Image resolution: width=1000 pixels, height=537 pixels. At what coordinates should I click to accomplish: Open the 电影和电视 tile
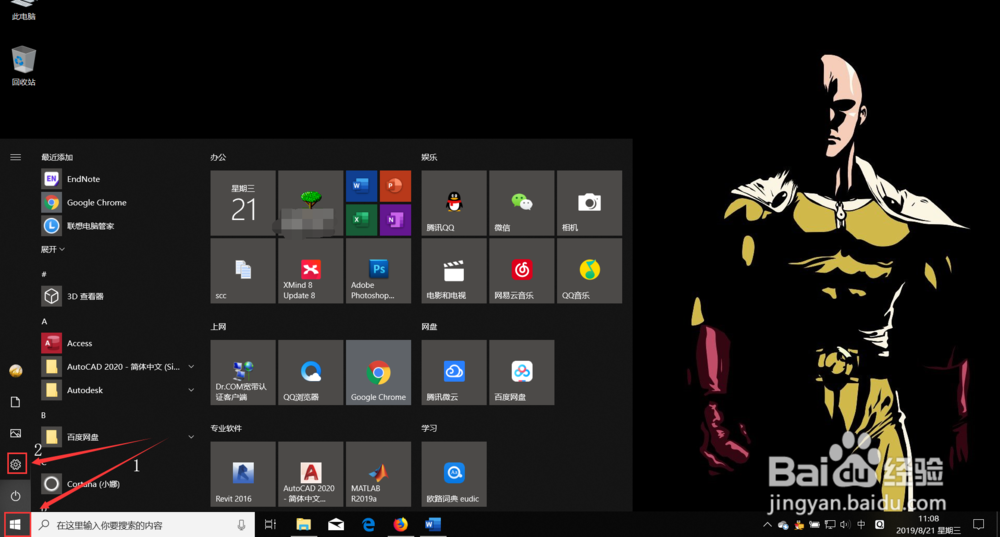453,270
